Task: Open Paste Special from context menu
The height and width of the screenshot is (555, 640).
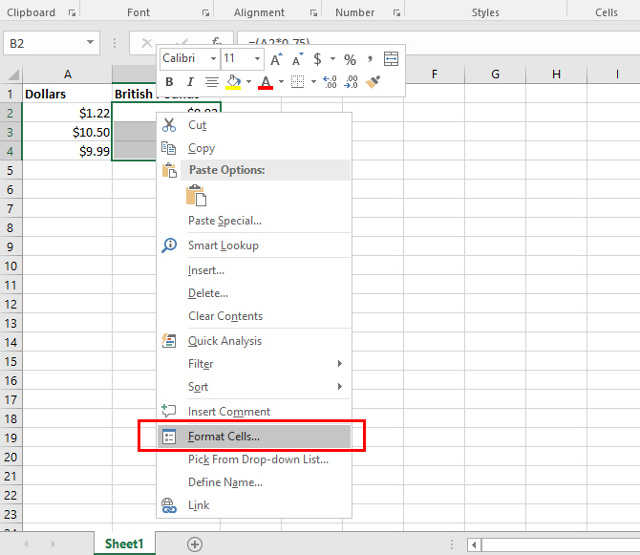Action: tap(254, 221)
